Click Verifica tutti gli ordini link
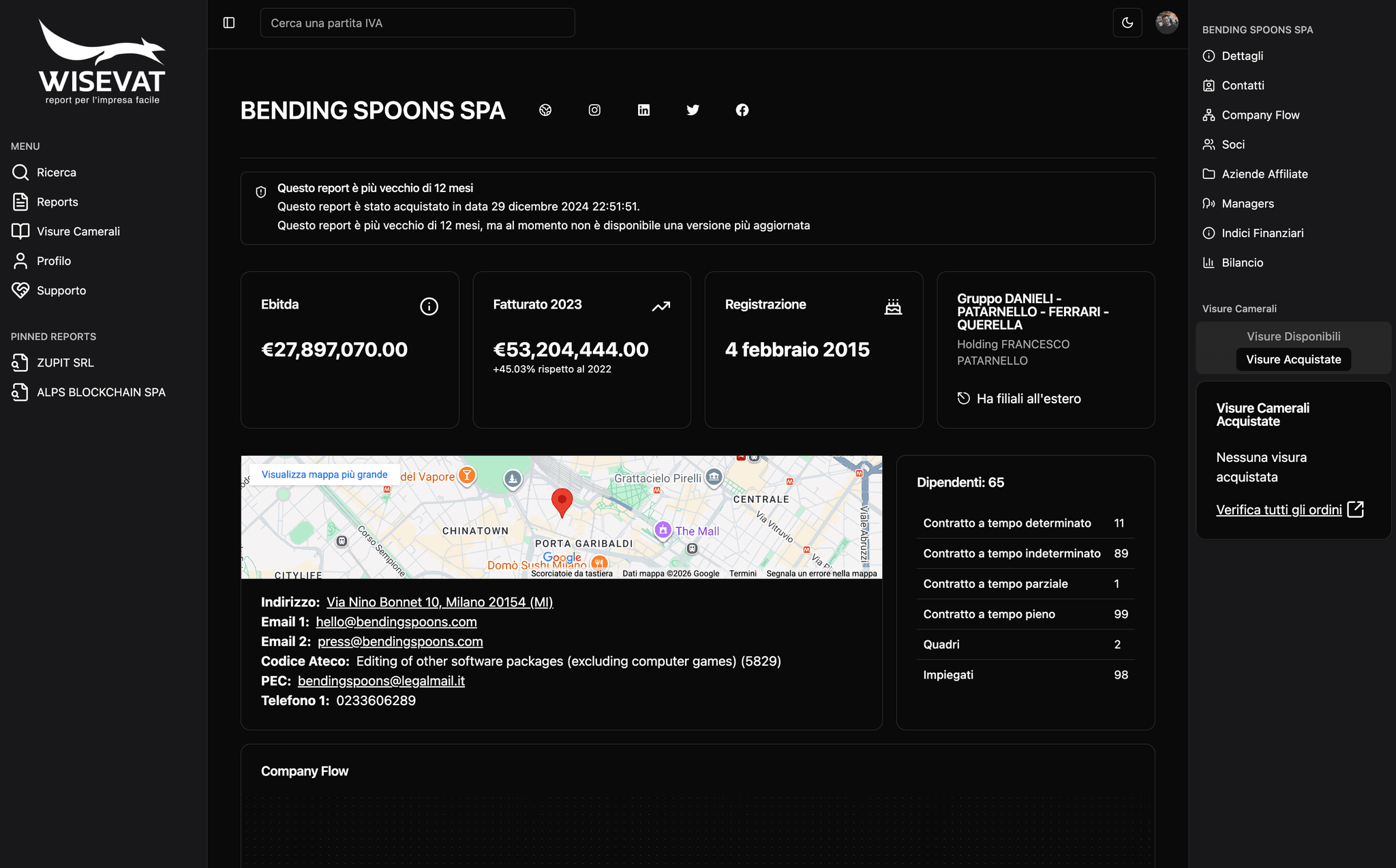 1279,509
